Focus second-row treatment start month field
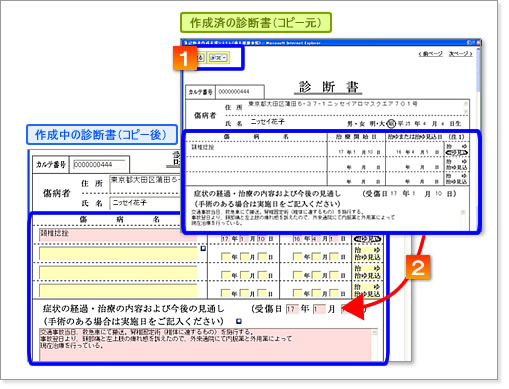The width and height of the screenshot is (509, 389). (x=244, y=257)
